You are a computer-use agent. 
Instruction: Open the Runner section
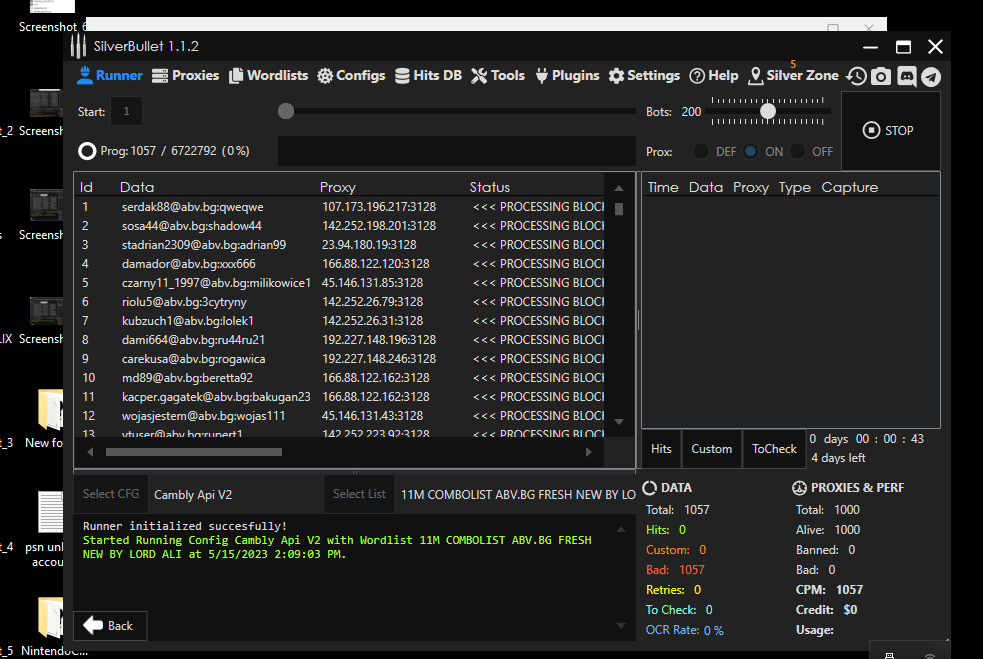point(110,76)
